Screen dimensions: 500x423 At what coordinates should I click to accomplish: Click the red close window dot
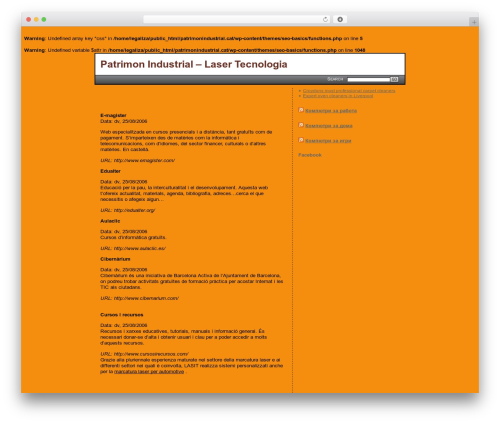(29, 19)
